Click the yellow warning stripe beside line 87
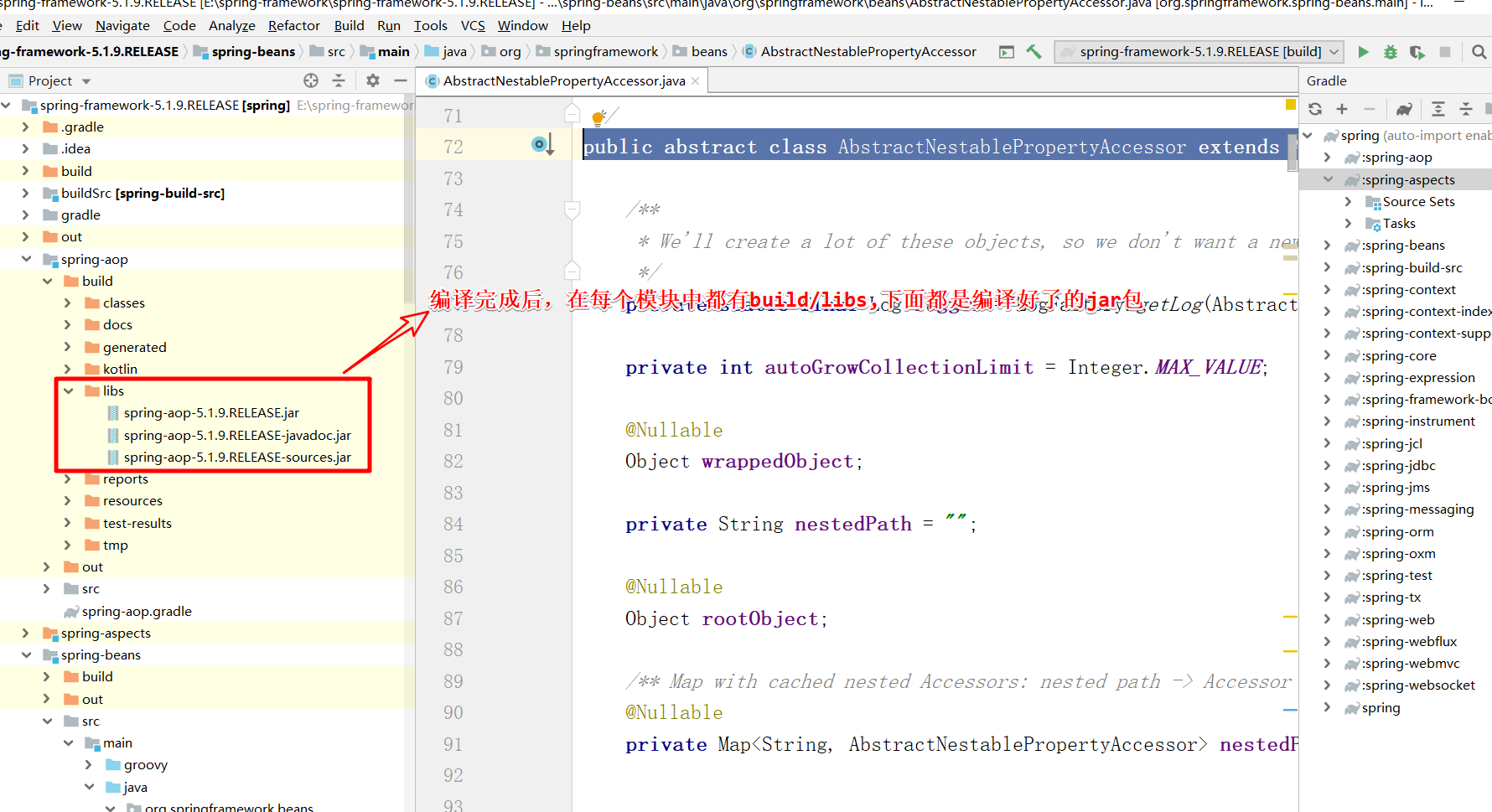The image size is (1492, 812). pos(1290,618)
